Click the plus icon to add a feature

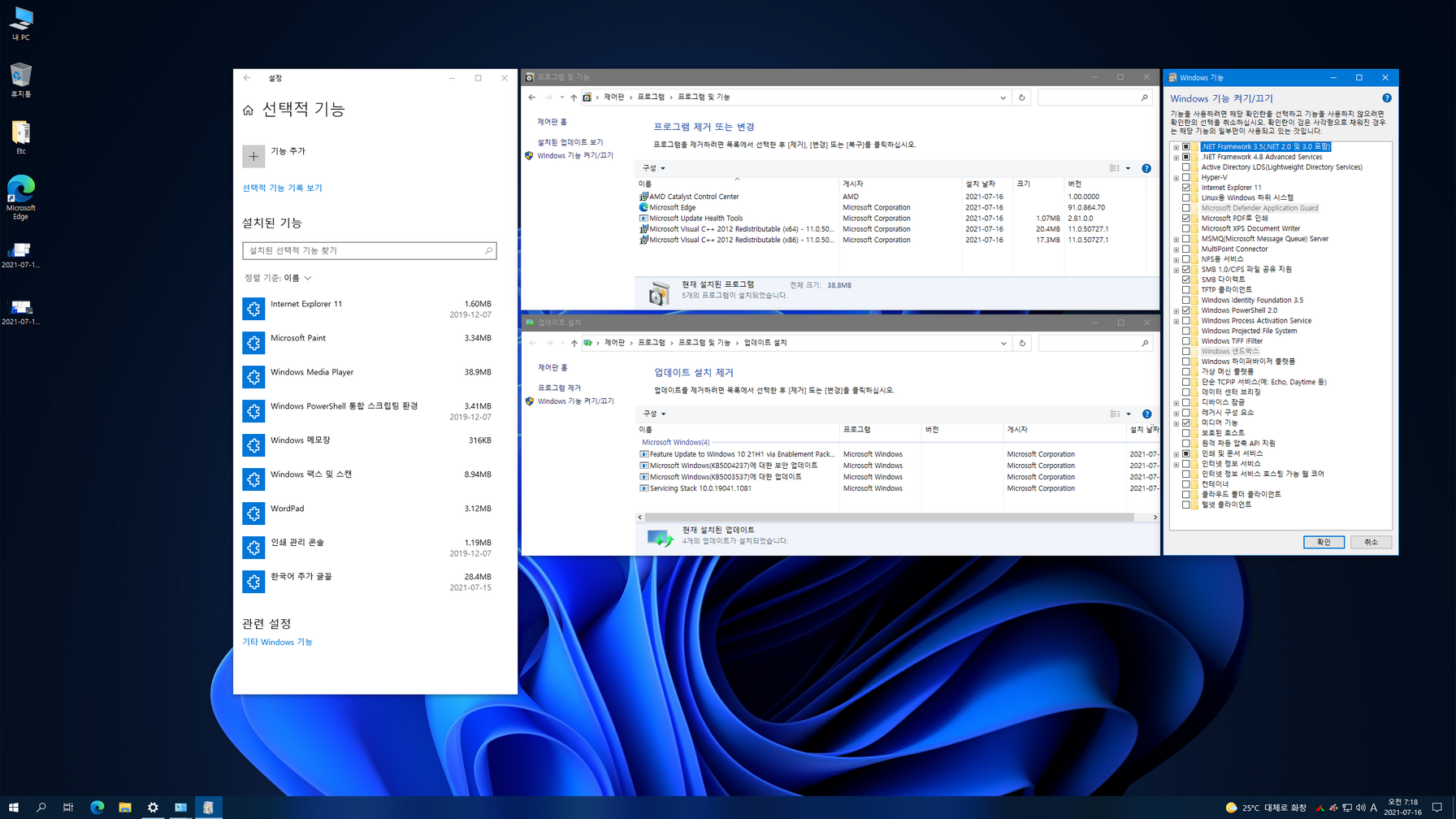coord(253,156)
